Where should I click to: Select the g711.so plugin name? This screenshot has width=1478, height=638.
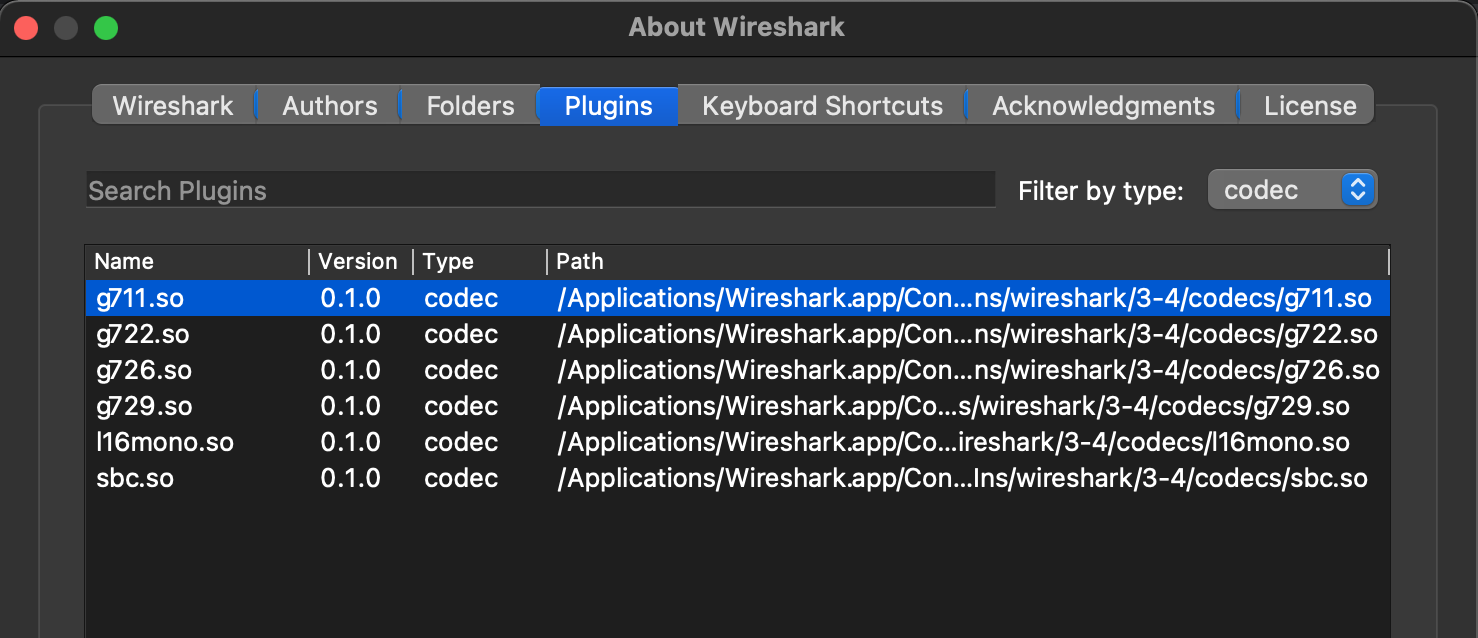pos(140,298)
